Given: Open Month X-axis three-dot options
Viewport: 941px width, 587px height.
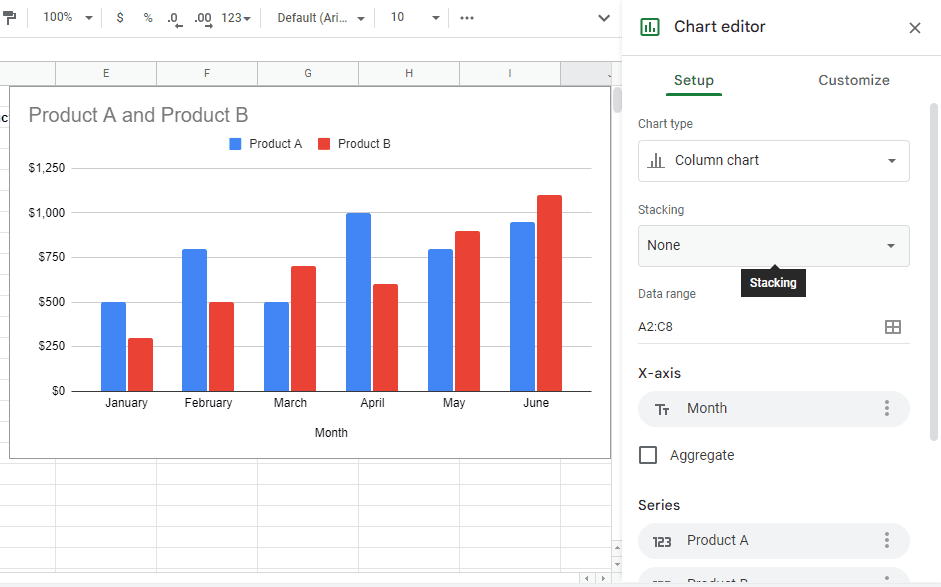Looking at the screenshot, I should 886,409.
